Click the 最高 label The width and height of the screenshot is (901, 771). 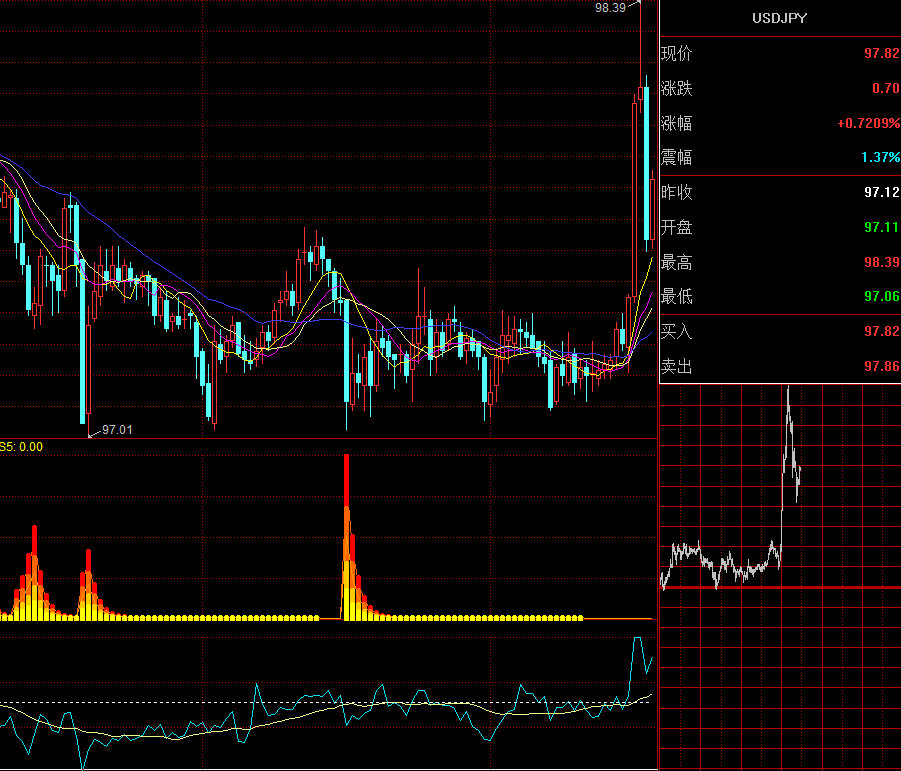[676, 262]
